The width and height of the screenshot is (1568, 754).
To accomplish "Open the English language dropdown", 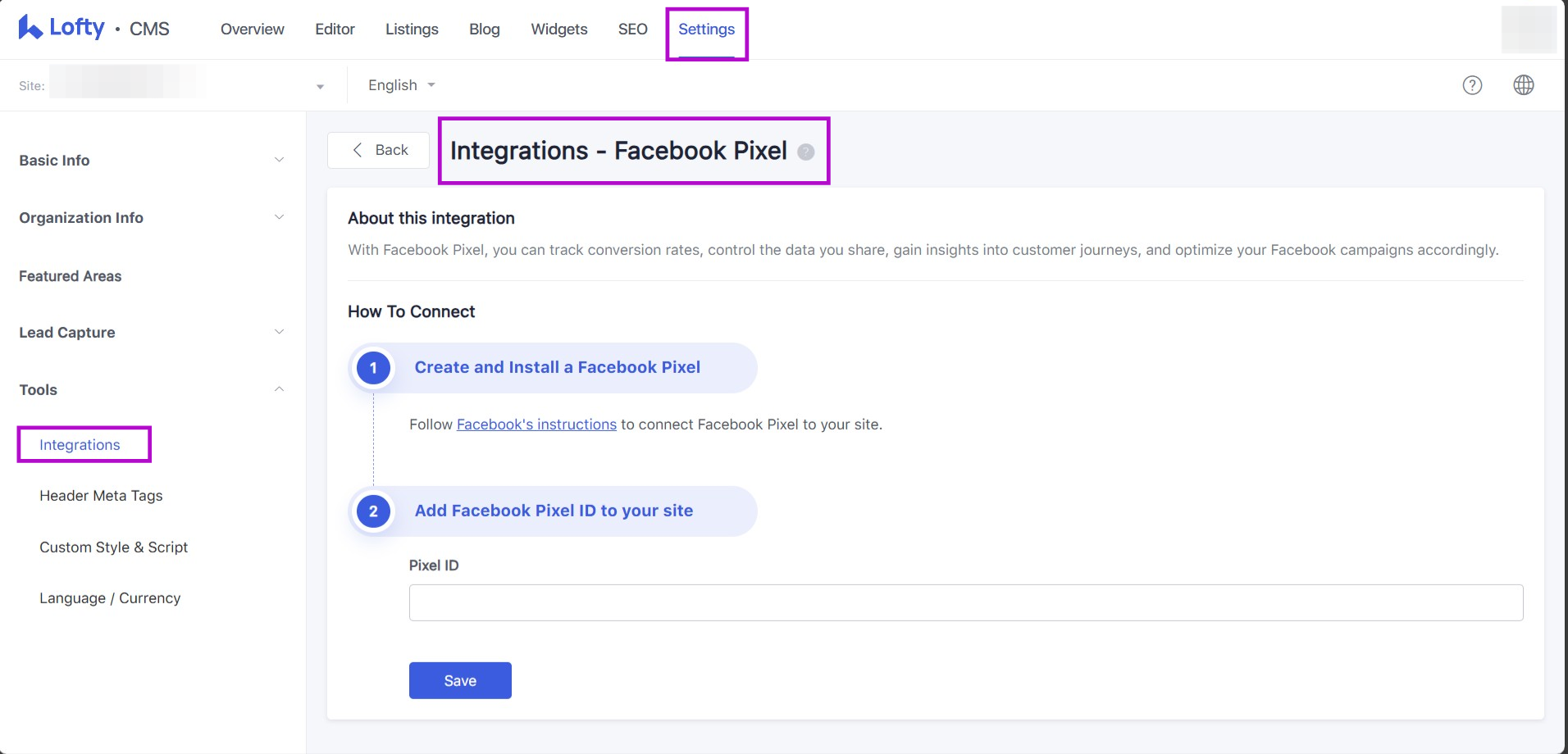I will (400, 84).
